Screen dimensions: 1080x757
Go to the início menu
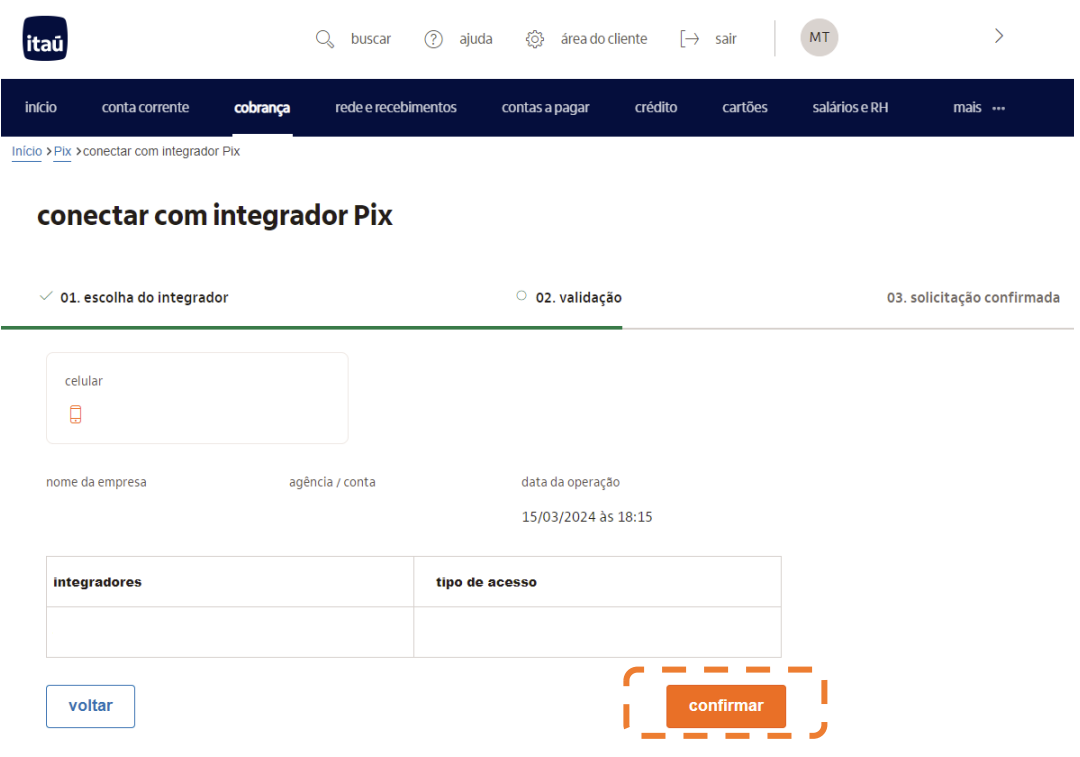click(41, 107)
